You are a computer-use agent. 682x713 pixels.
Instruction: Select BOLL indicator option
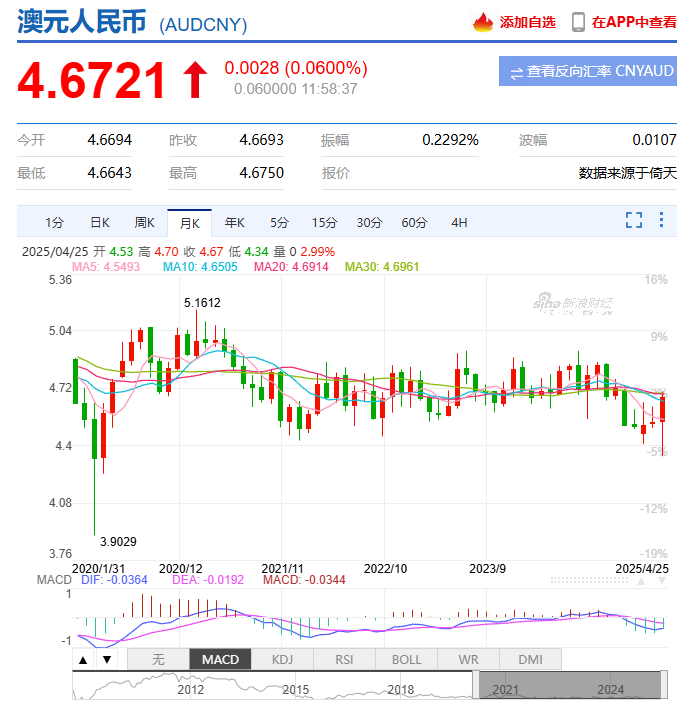pos(406,660)
